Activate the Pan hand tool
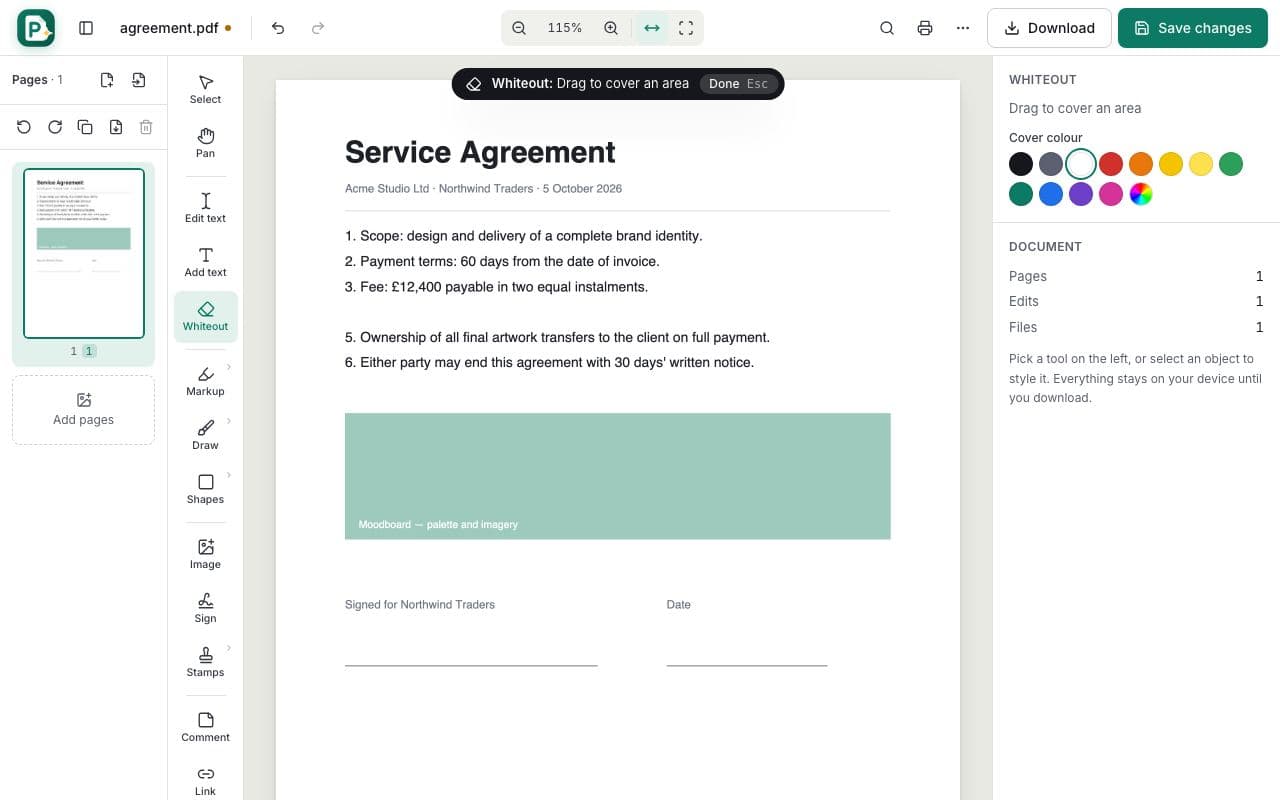The height and width of the screenshot is (800, 1280). point(205,143)
